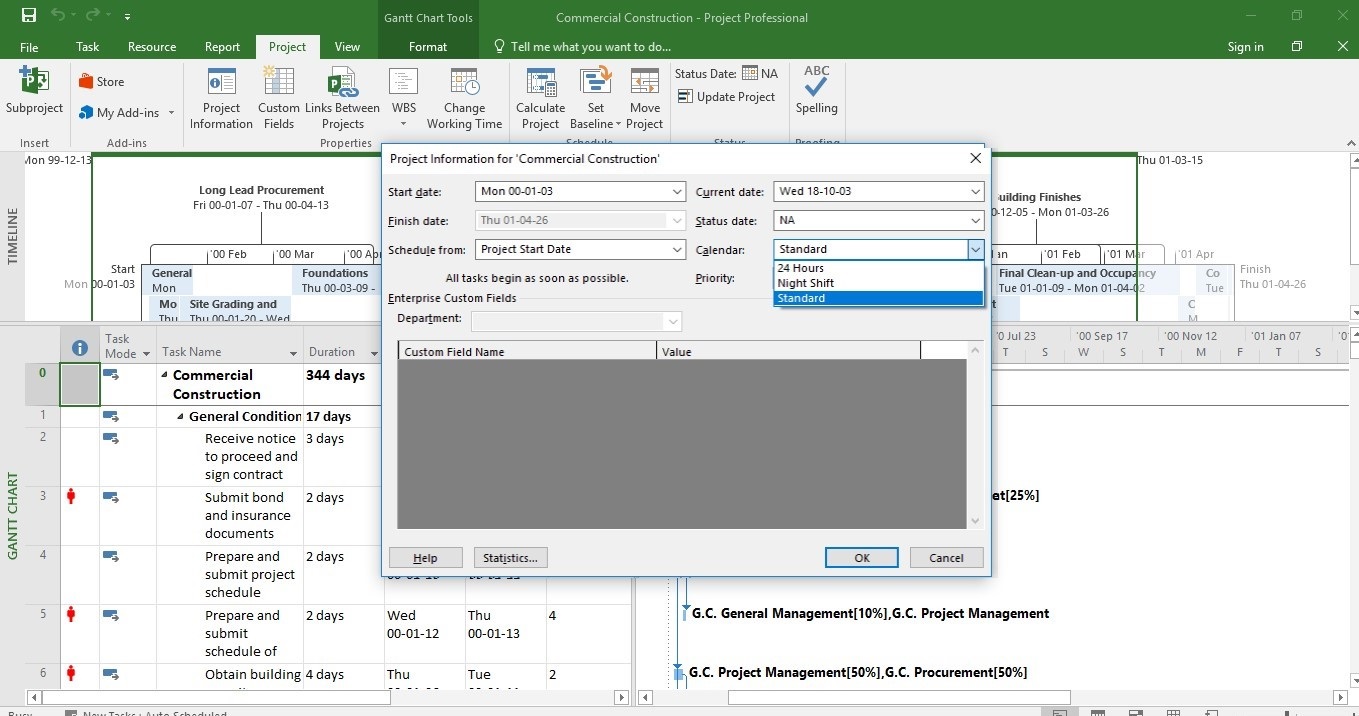The height and width of the screenshot is (716, 1359).
Task: Click the Custom Field Name column header
Action: 527,351
